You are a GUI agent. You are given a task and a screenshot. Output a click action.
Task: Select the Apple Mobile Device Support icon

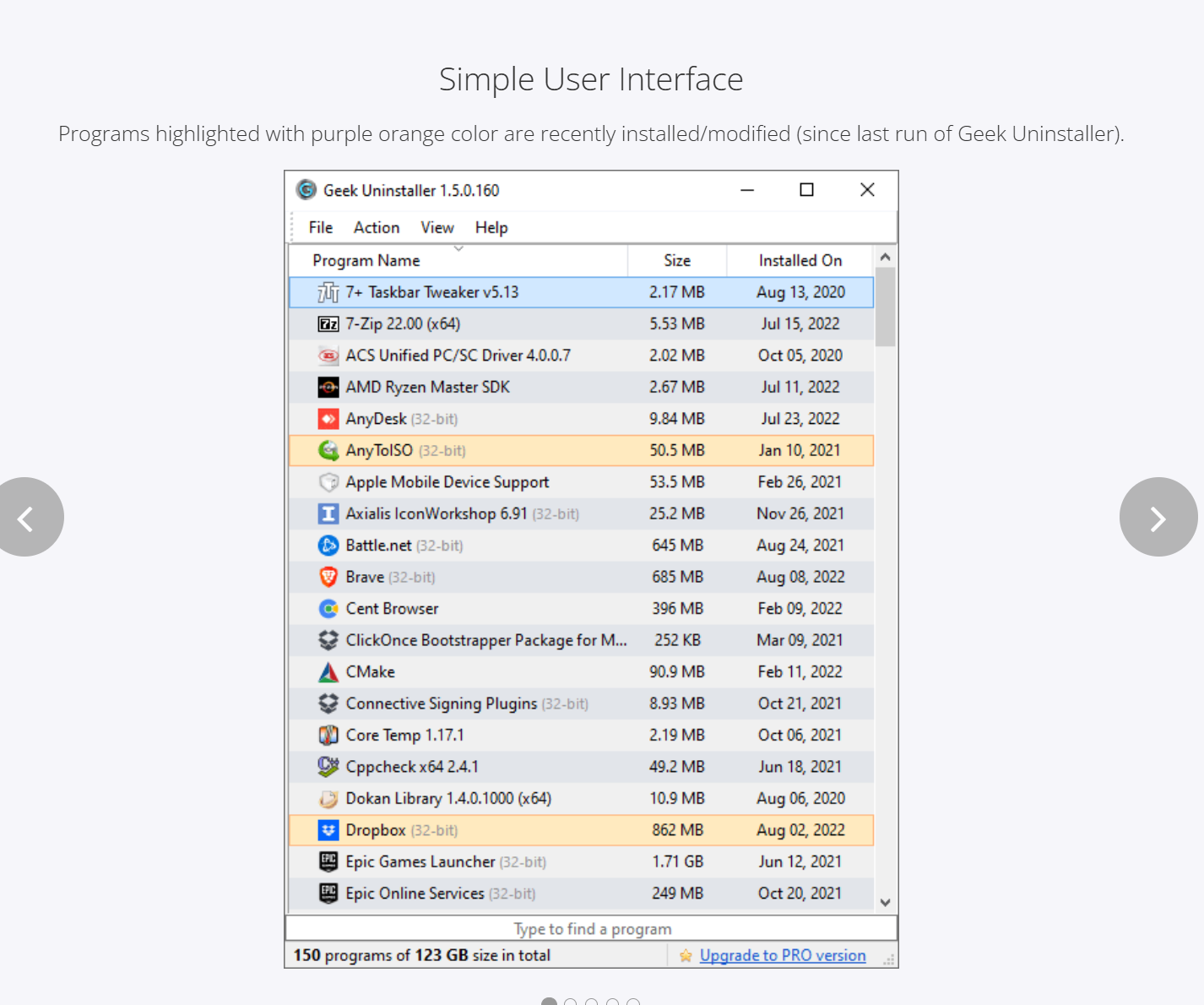pos(328,482)
